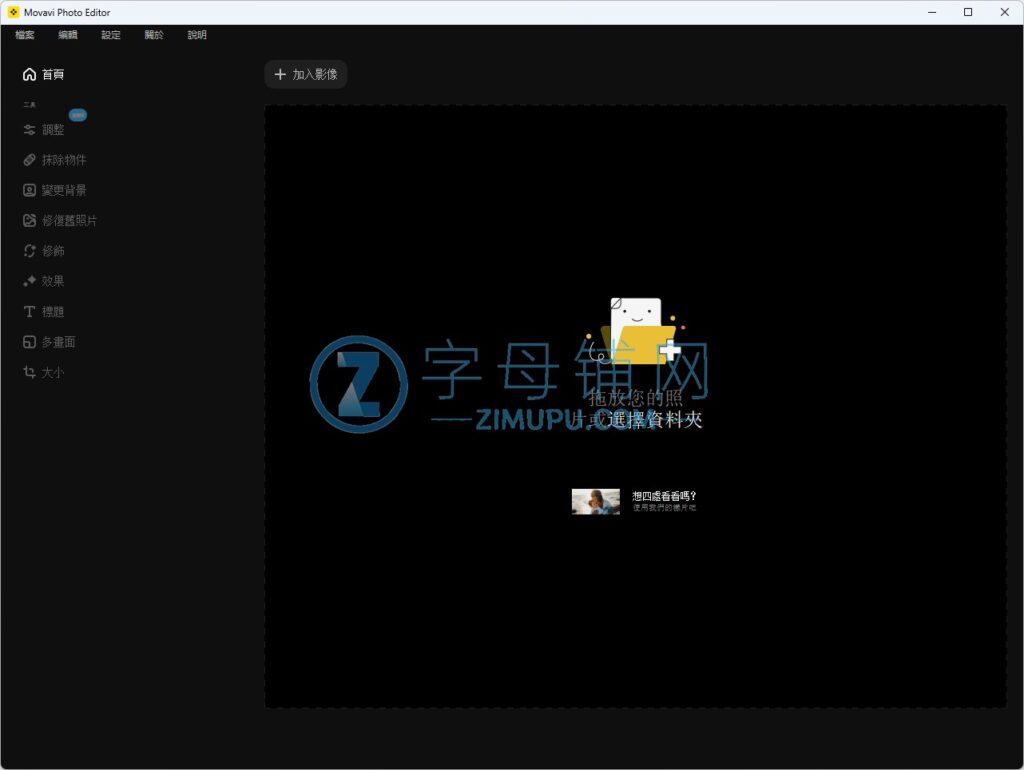Open the 編輯 (Edit) menu
Viewport: 1024px width, 770px height.
pyautogui.click(x=68, y=35)
